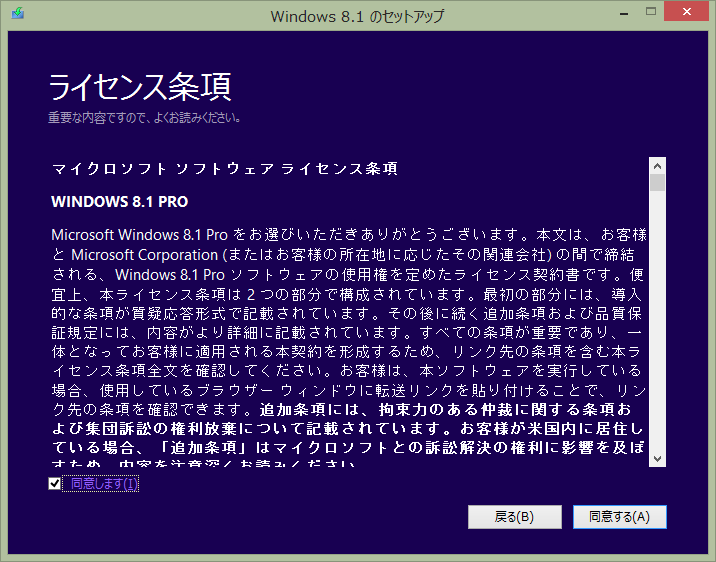
Task: Click the license text scroll up arrow
Action: (x=658, y=166)
